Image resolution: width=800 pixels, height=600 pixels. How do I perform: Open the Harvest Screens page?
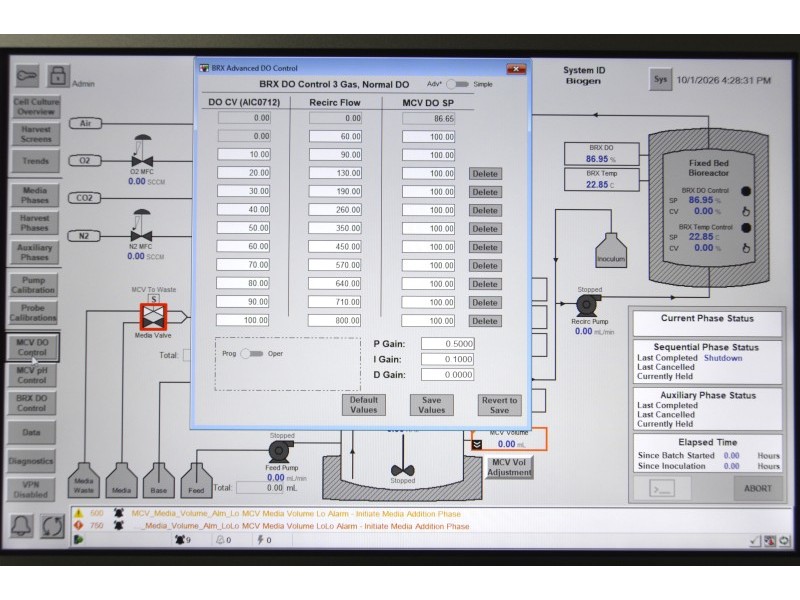pyautogui.click(x=36, y=134)
